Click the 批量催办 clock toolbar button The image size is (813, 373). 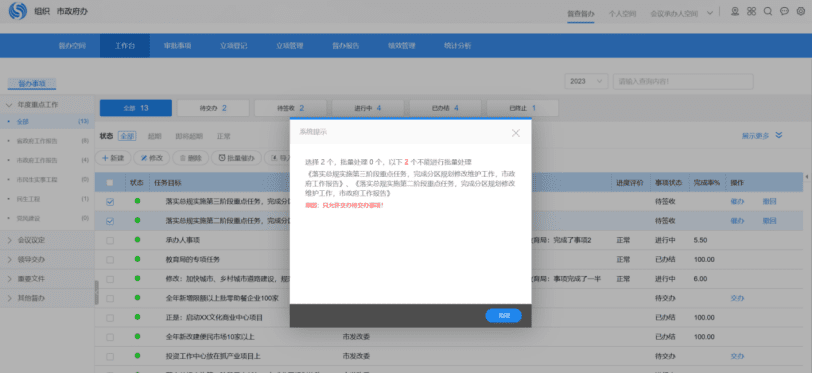coord(236,158)
